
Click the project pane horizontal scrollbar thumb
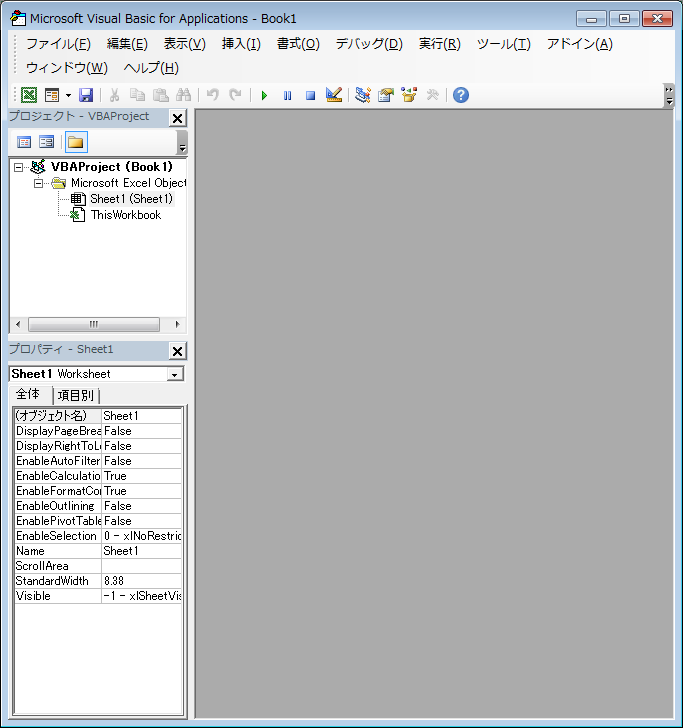pos(94,324)
